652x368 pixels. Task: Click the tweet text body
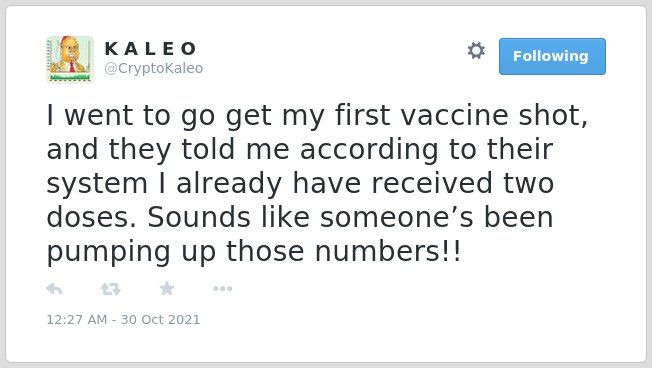point(317,183)
